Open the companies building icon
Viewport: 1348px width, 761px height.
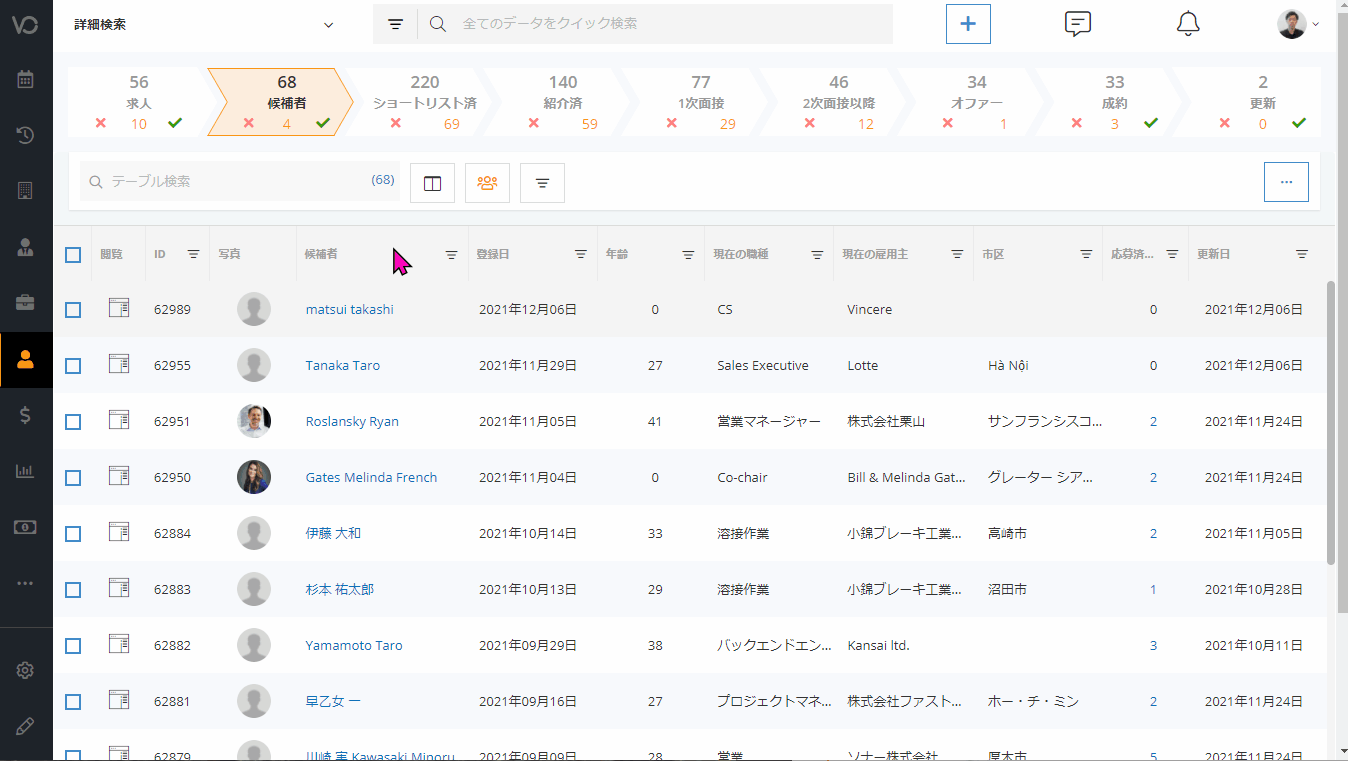26,190
